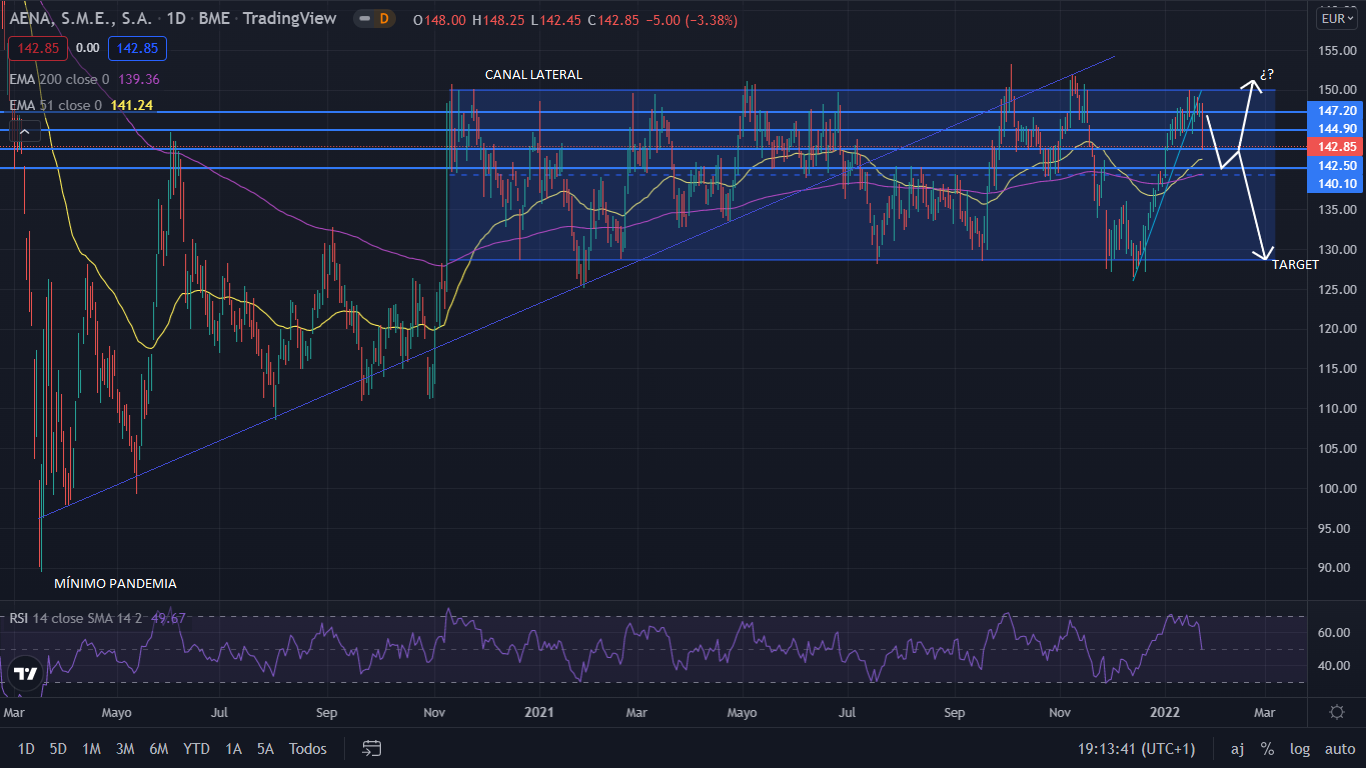This screenshot has width=1366, height=768.
Task: Click the 147.20 horizontal line price label
Action: pos(1337,111)
